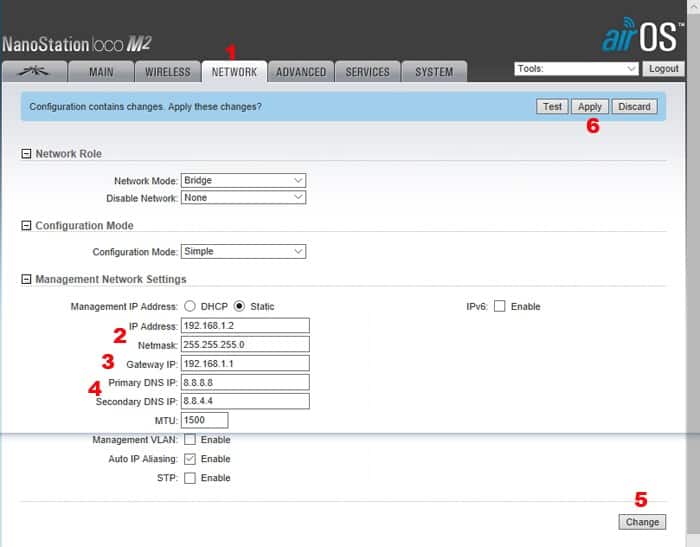
Task: Click the 'Configuration Mode' section heading
Action: click(84, 225)
